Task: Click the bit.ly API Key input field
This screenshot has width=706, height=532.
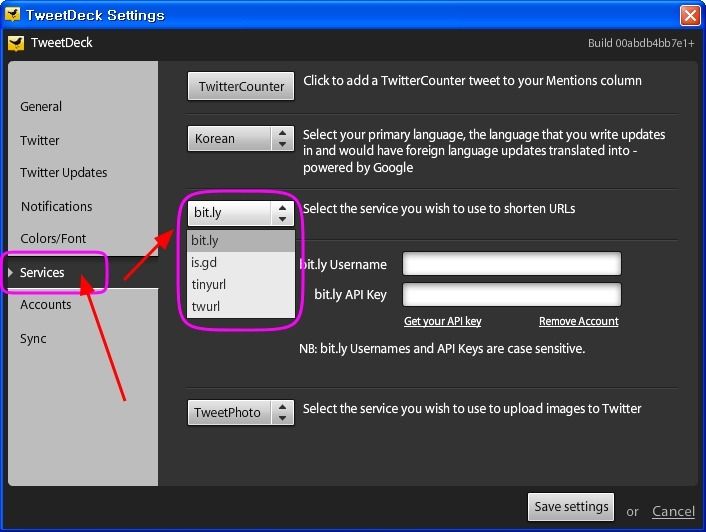Action: tap(512, 294)
